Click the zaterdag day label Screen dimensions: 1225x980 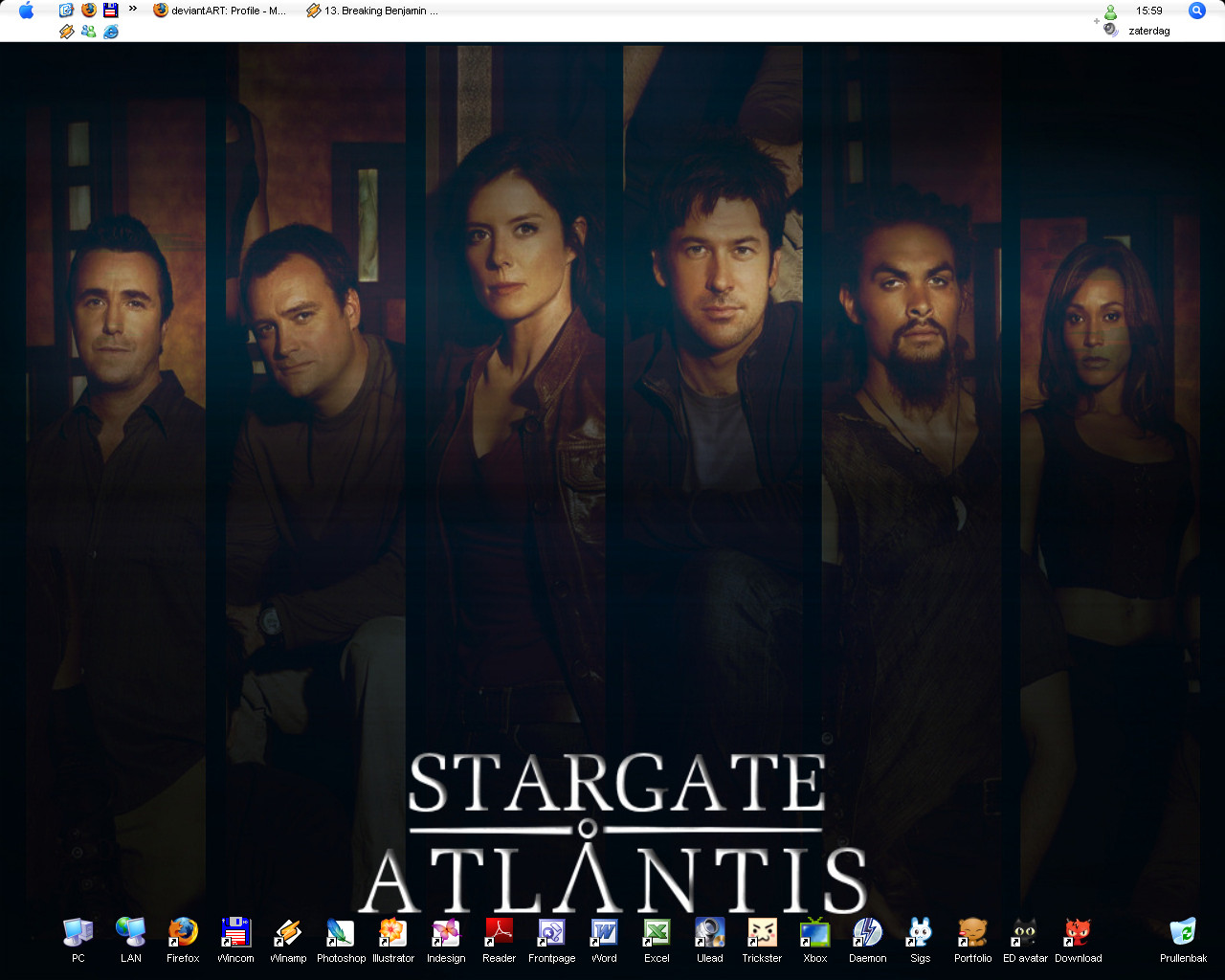(x=1149, y=31)
